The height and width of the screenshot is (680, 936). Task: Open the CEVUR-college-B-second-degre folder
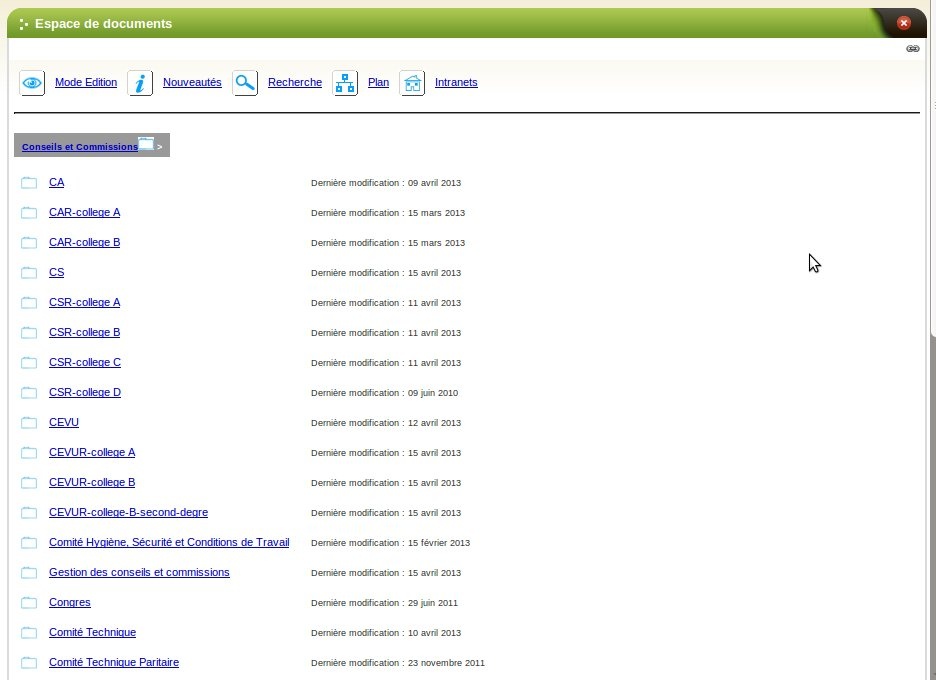coord(128,513)
